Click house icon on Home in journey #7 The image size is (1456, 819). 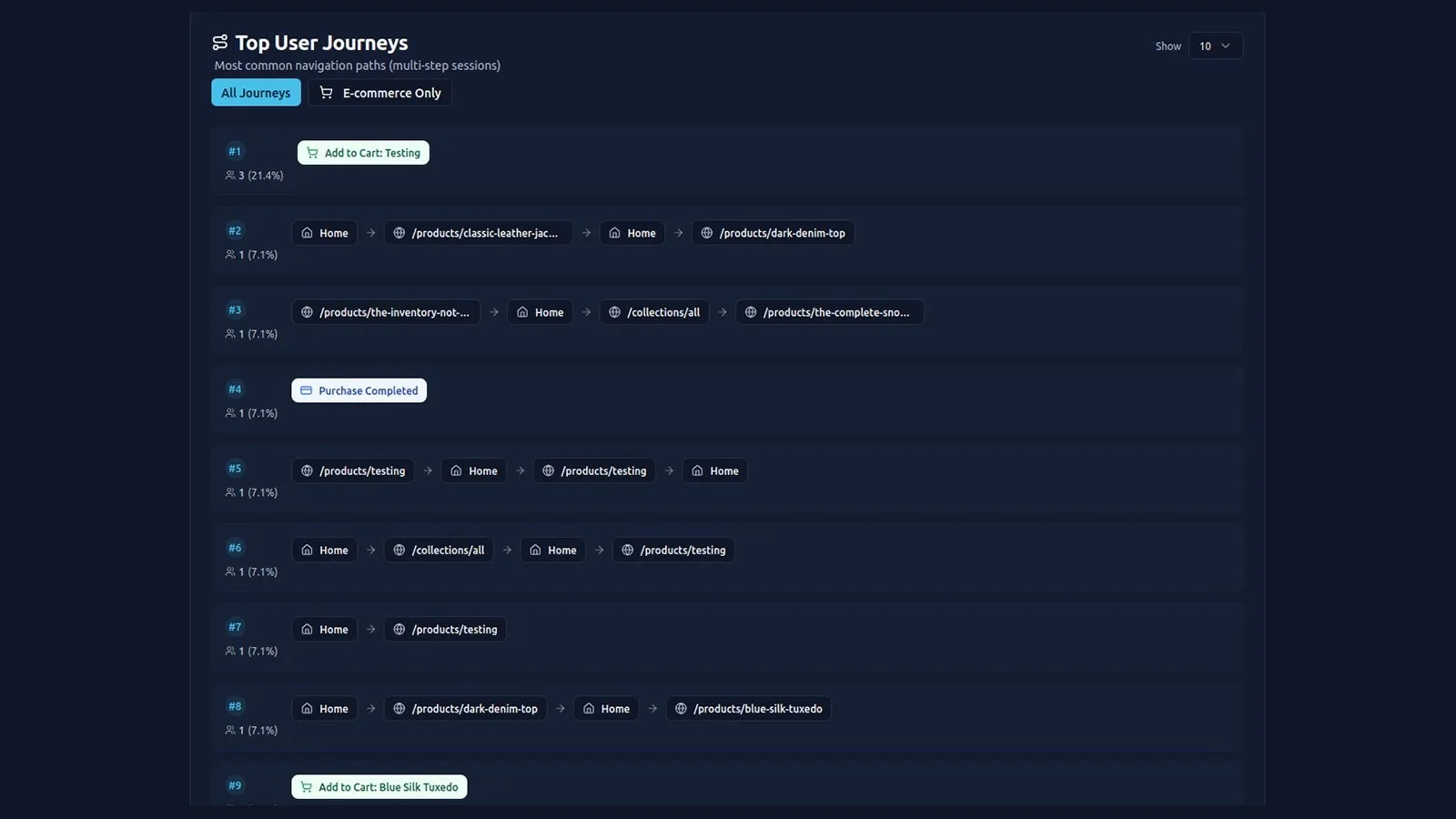point(307,629)
